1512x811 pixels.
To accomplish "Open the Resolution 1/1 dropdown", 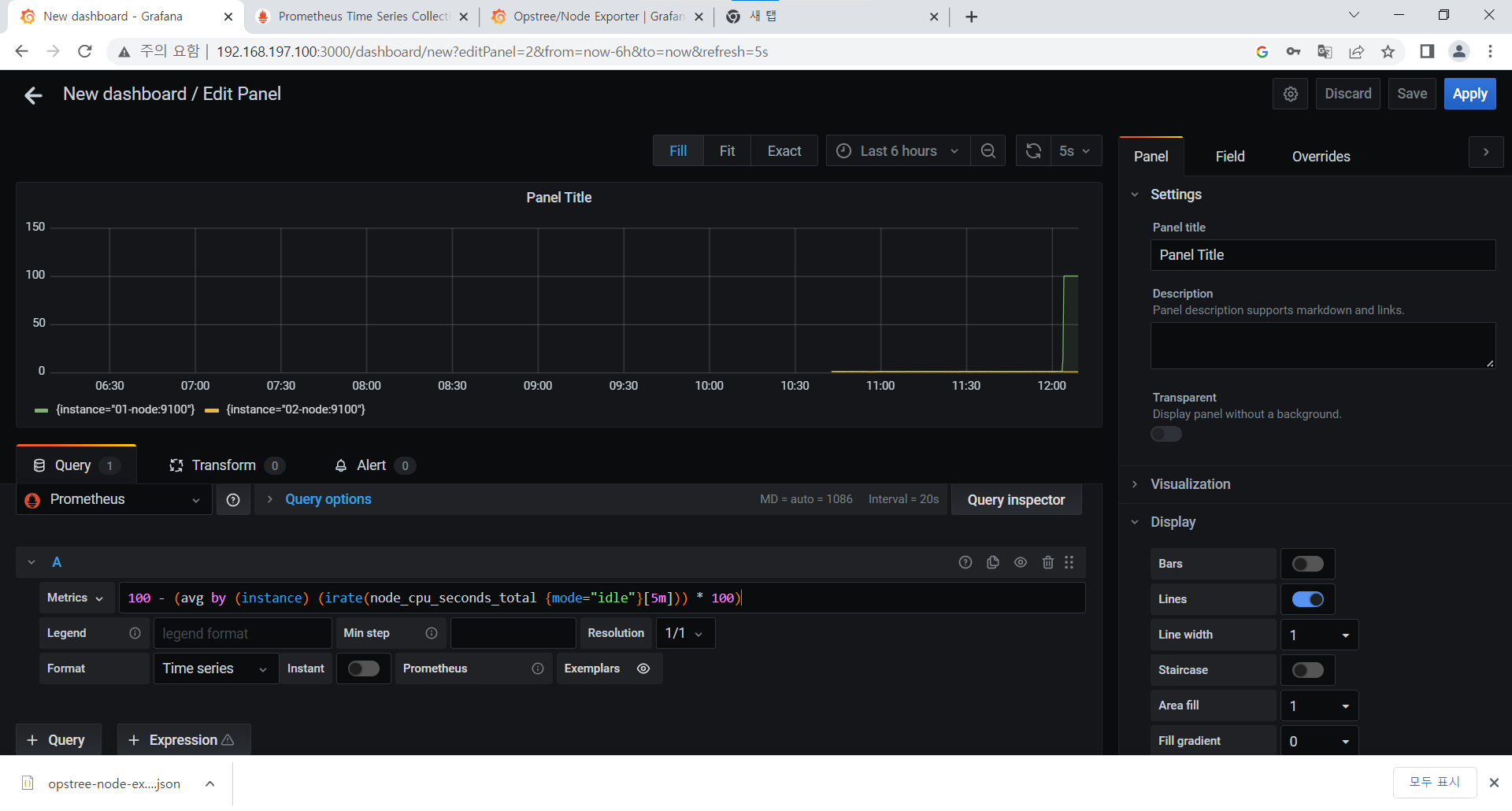I will [x=685, y=633].
